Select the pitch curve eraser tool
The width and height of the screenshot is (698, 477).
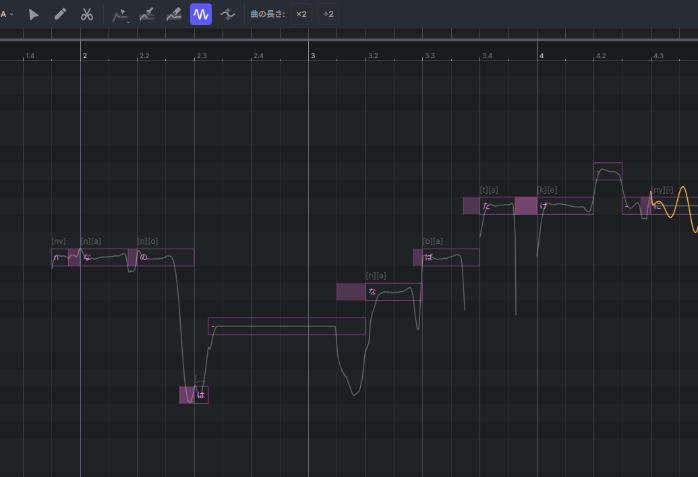[x=174, y=15]
